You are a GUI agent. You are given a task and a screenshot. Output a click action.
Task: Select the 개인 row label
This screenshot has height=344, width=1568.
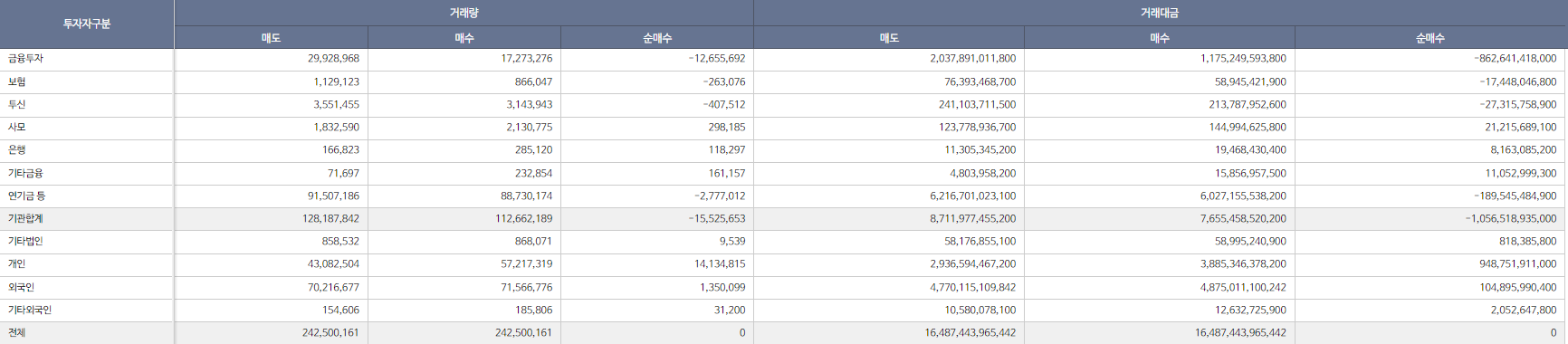(x=16, y=264)
